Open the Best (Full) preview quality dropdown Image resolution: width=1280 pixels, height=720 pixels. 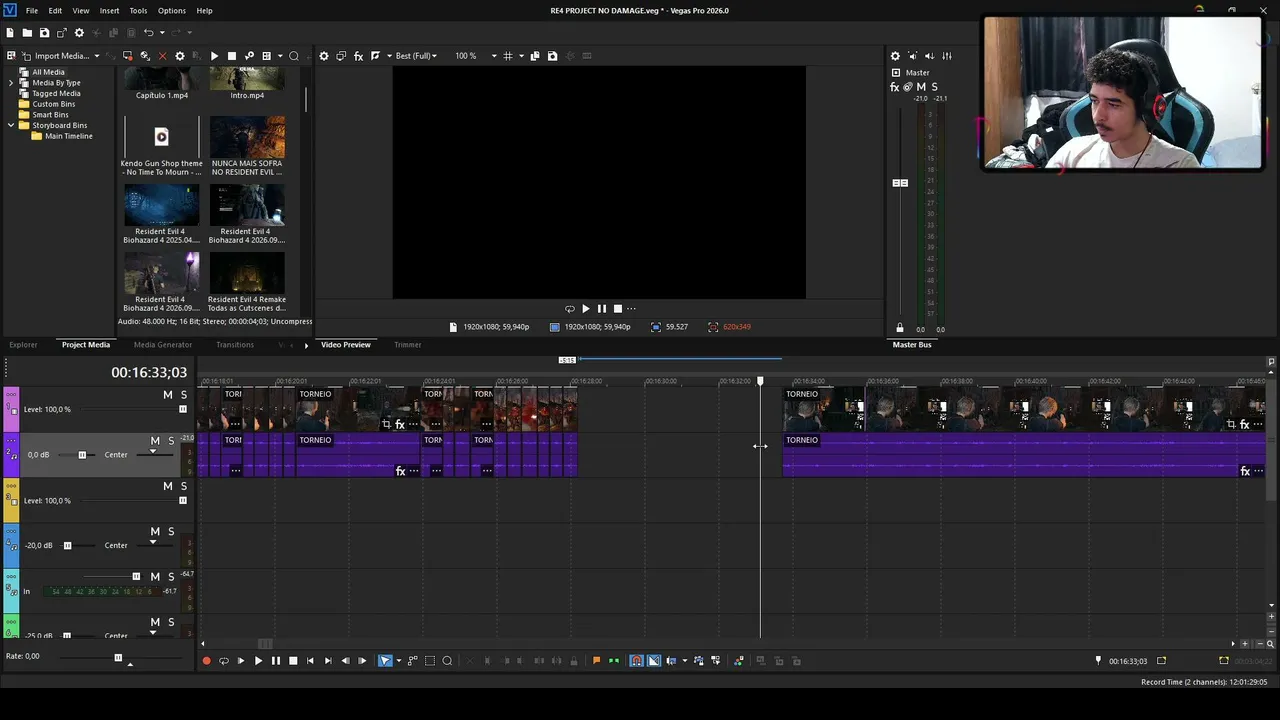416,56
